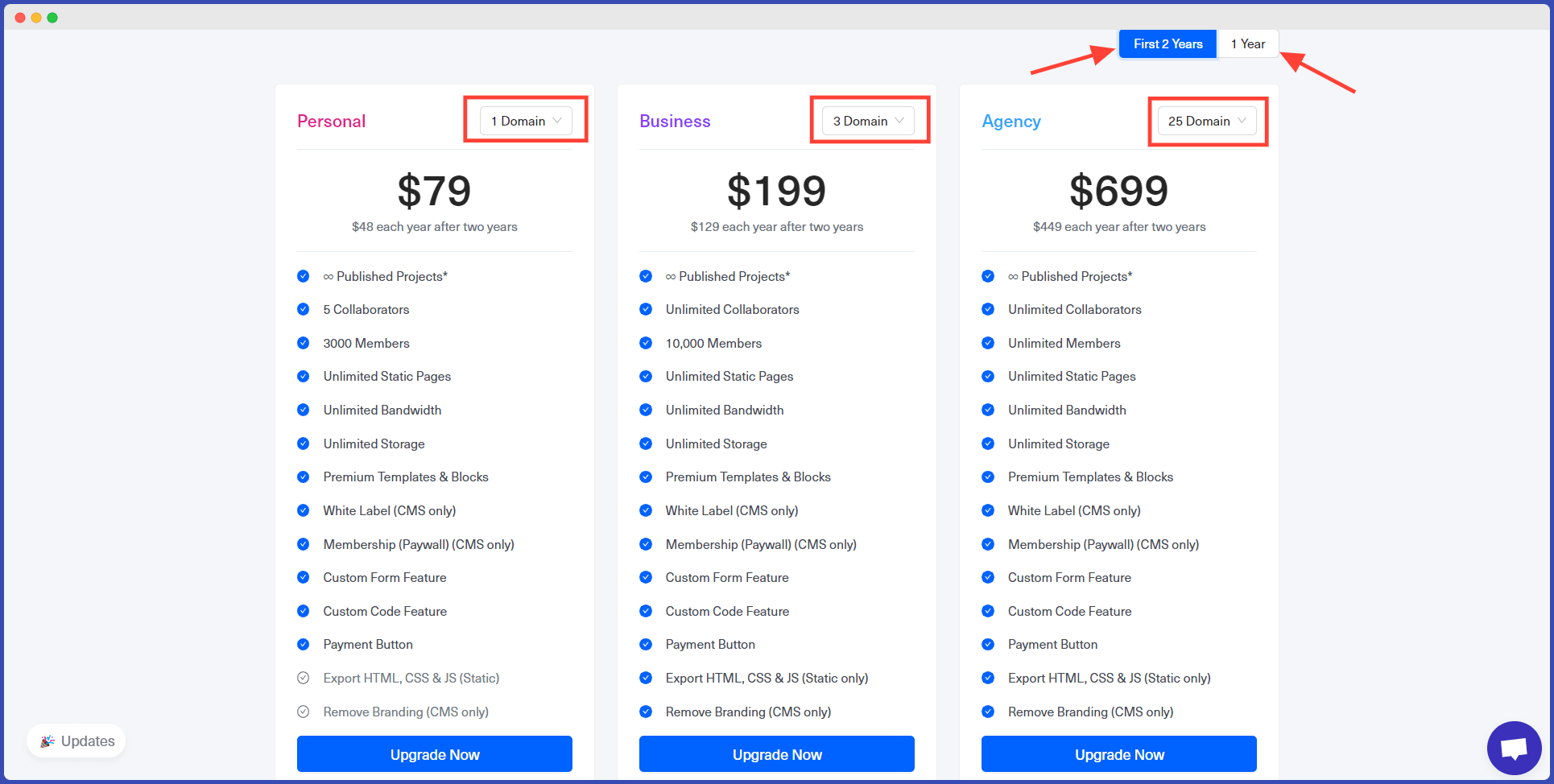Toggle the checkmark beside White Label in Agency
1554x784 pixels.
pos(988,510)
